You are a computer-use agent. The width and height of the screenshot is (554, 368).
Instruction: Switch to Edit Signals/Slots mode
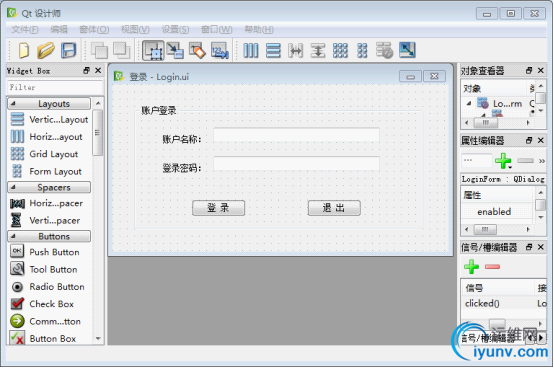(x=175, y=50)
